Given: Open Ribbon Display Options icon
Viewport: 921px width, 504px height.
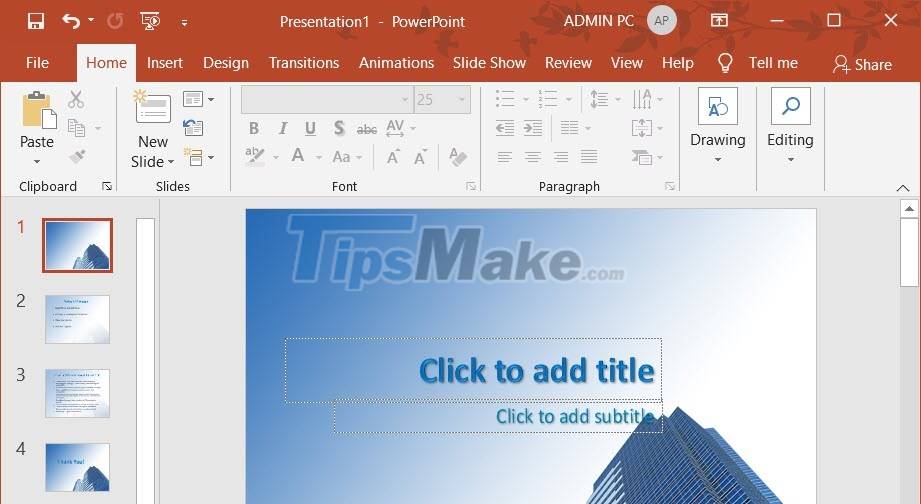Looking at the screenshot, I should click(x=719, y=21).
